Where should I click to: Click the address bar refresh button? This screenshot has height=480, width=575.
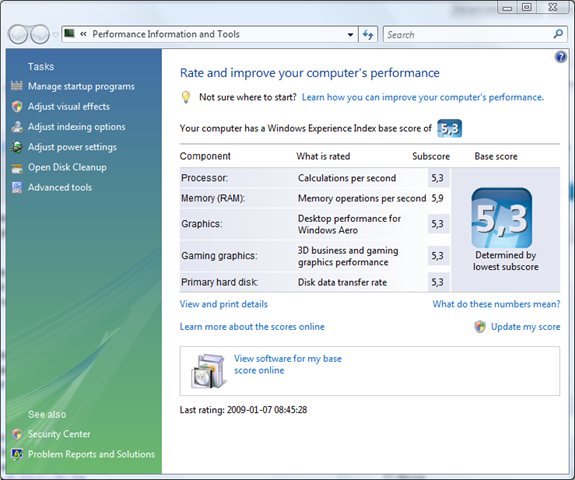click(368, 35)
